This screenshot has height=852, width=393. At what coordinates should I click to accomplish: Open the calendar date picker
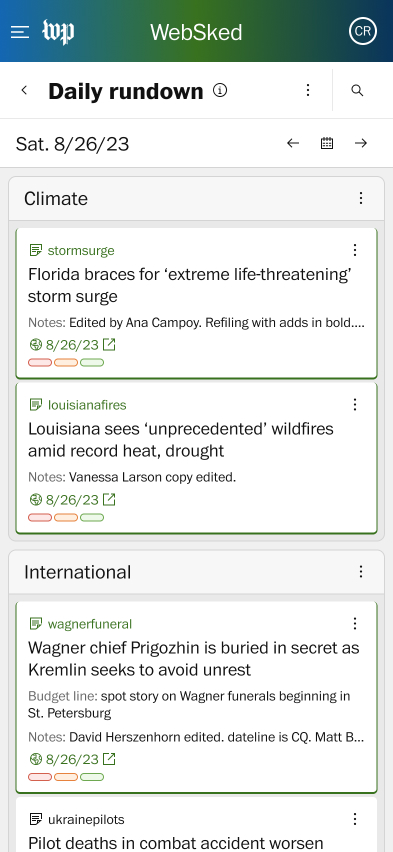327,143
